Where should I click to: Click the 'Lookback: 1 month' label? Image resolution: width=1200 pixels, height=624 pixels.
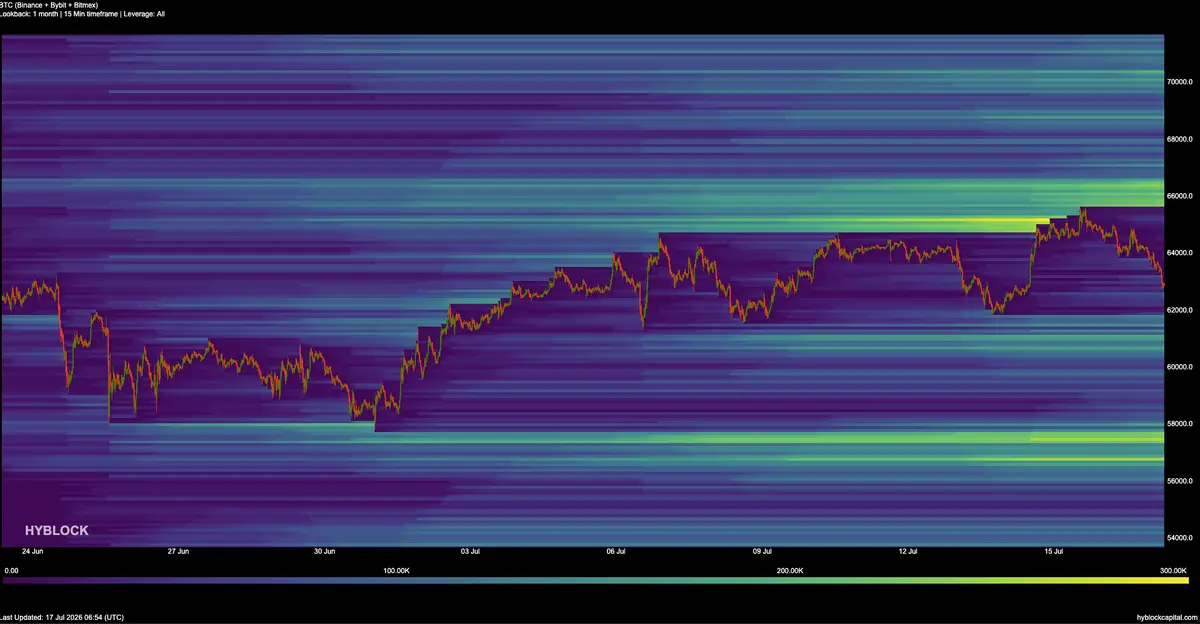[x=29, y=16]
